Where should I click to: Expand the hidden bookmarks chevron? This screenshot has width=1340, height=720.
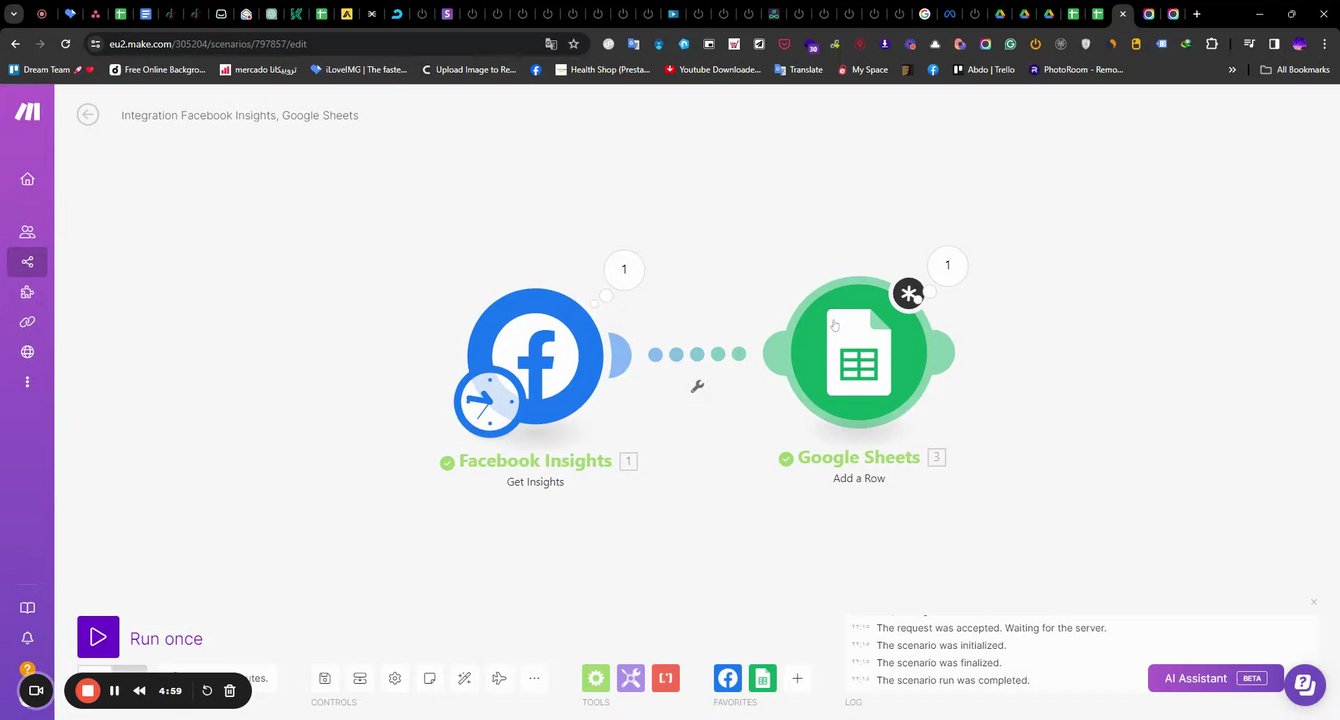[x=1232, y=70]
